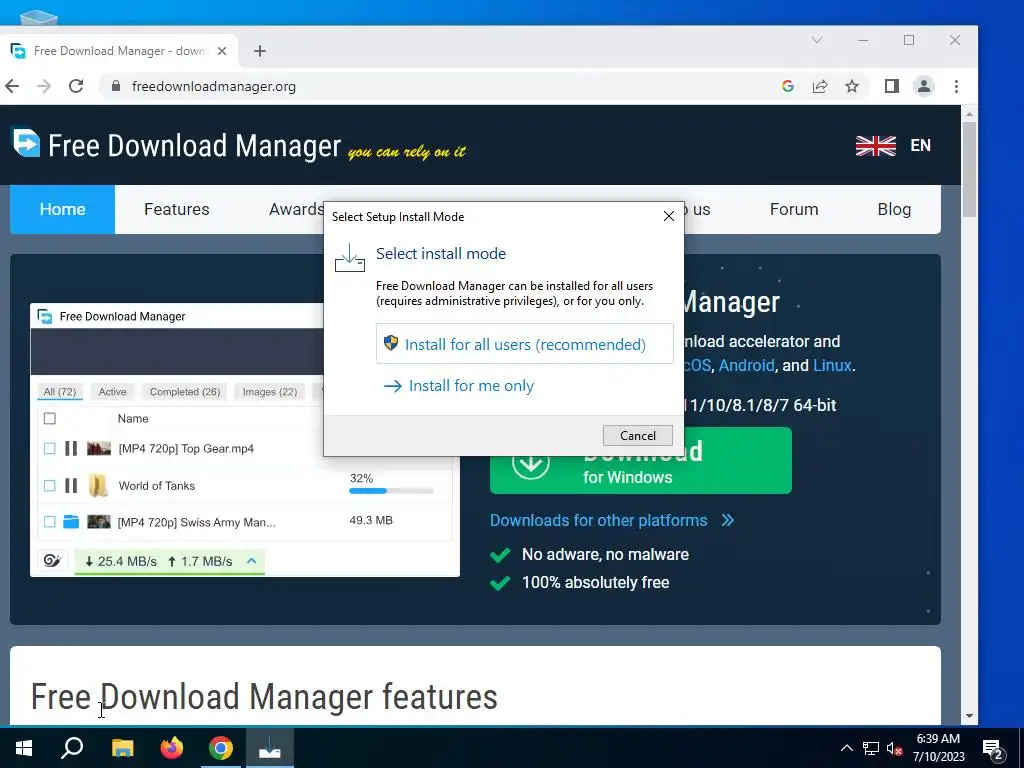Open the Blog menu item
The width and height of the screenshot is (1024, 768).
[x=894, y=209]
